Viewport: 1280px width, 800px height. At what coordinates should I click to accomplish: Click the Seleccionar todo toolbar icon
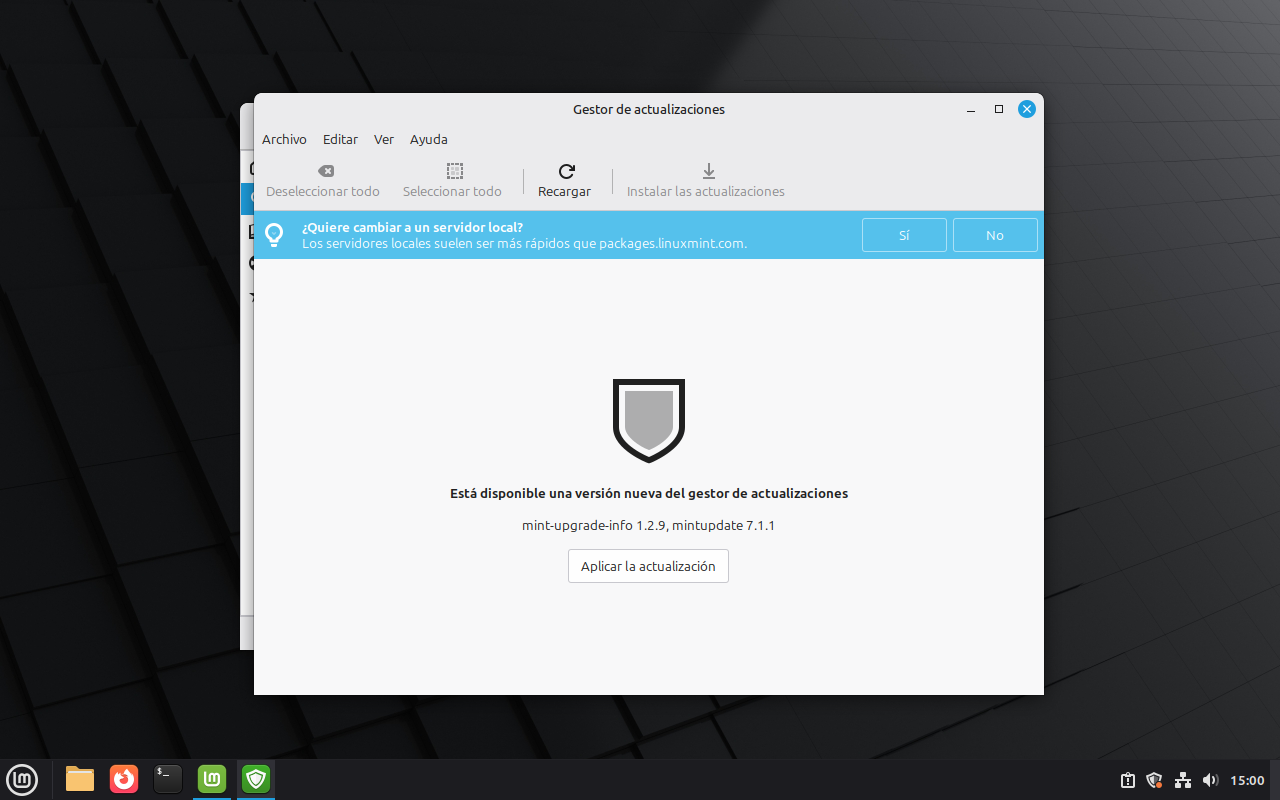[x=454, y=171]
